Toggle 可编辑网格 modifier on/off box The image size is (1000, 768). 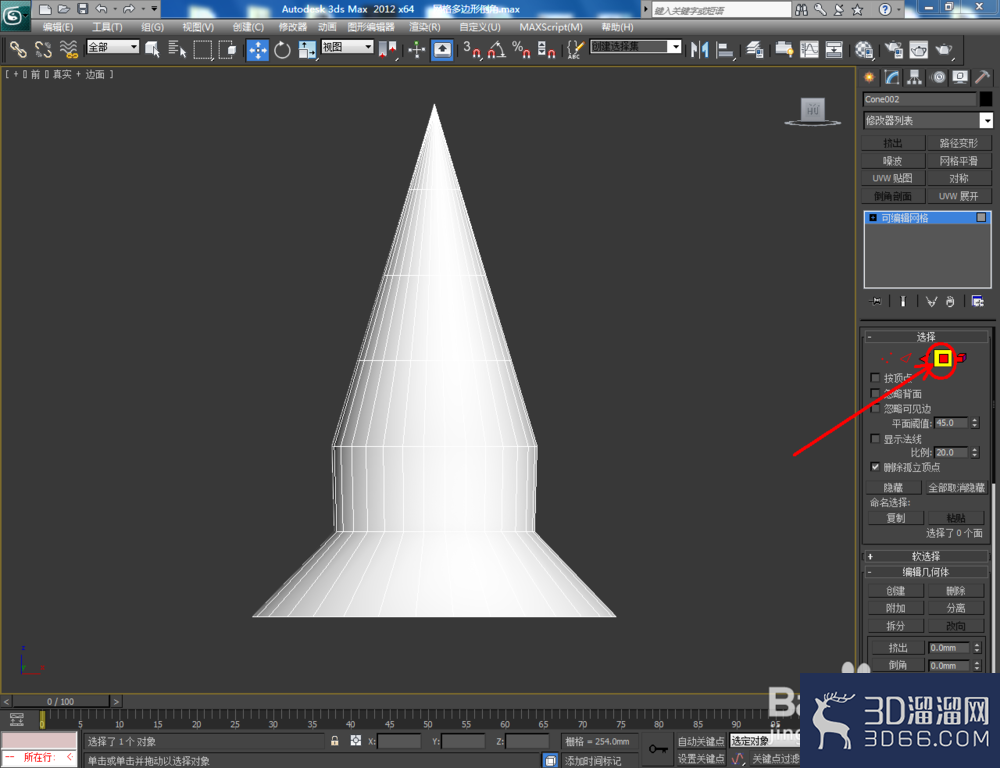point(981,218)
